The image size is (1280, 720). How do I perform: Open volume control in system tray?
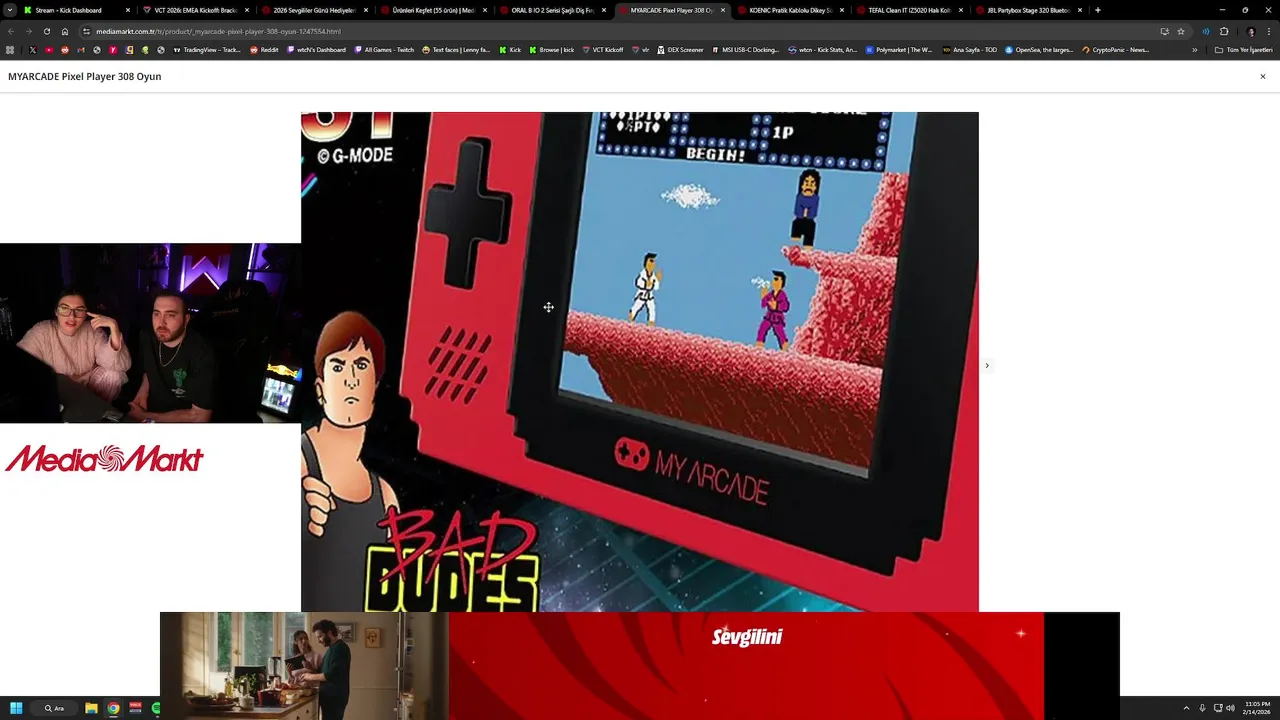(x=1230, y=708)
